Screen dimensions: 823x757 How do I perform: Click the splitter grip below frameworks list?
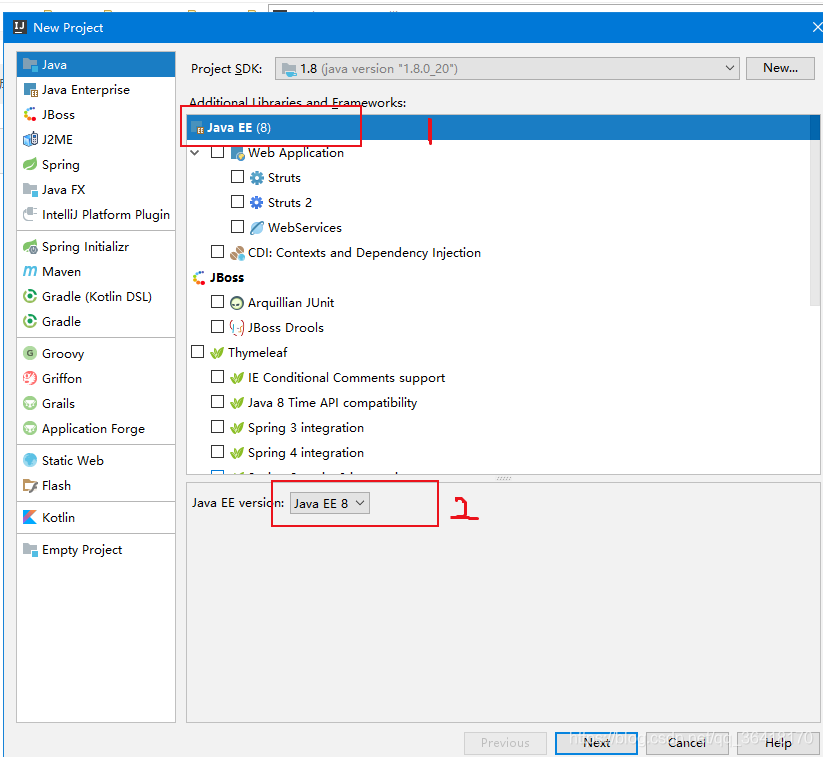coord(504,478)
